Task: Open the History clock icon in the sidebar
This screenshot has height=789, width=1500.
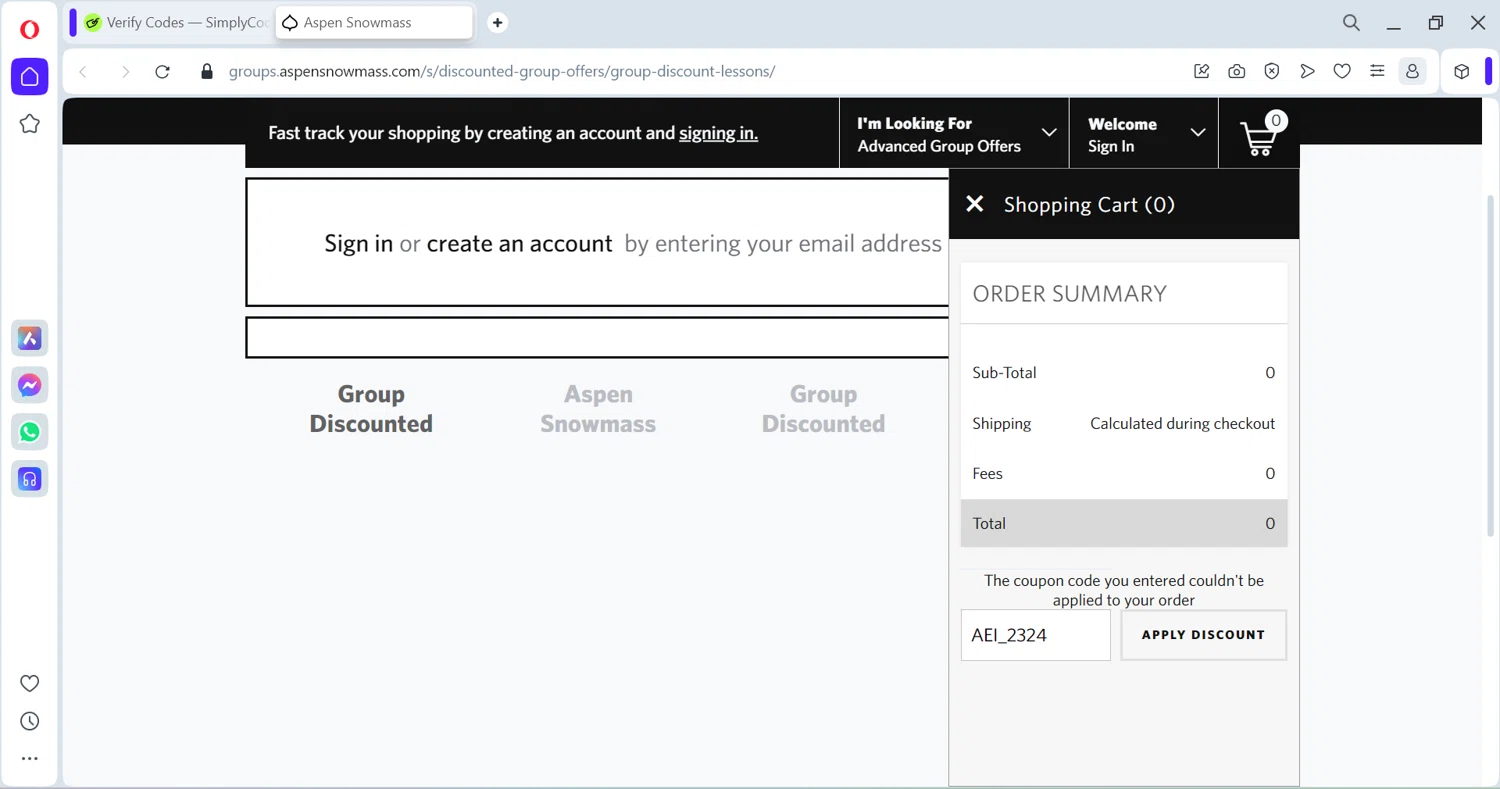Action: (x=30, y=722)
